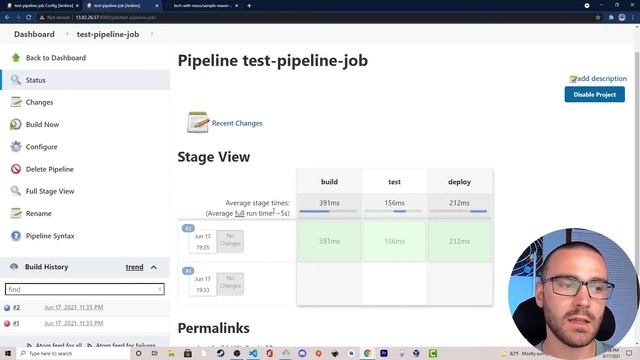This screenshot has width=640, height=360.
Task: Click the blue status ball of build #2
Action: pyautogui.click(x=7, y=308)
